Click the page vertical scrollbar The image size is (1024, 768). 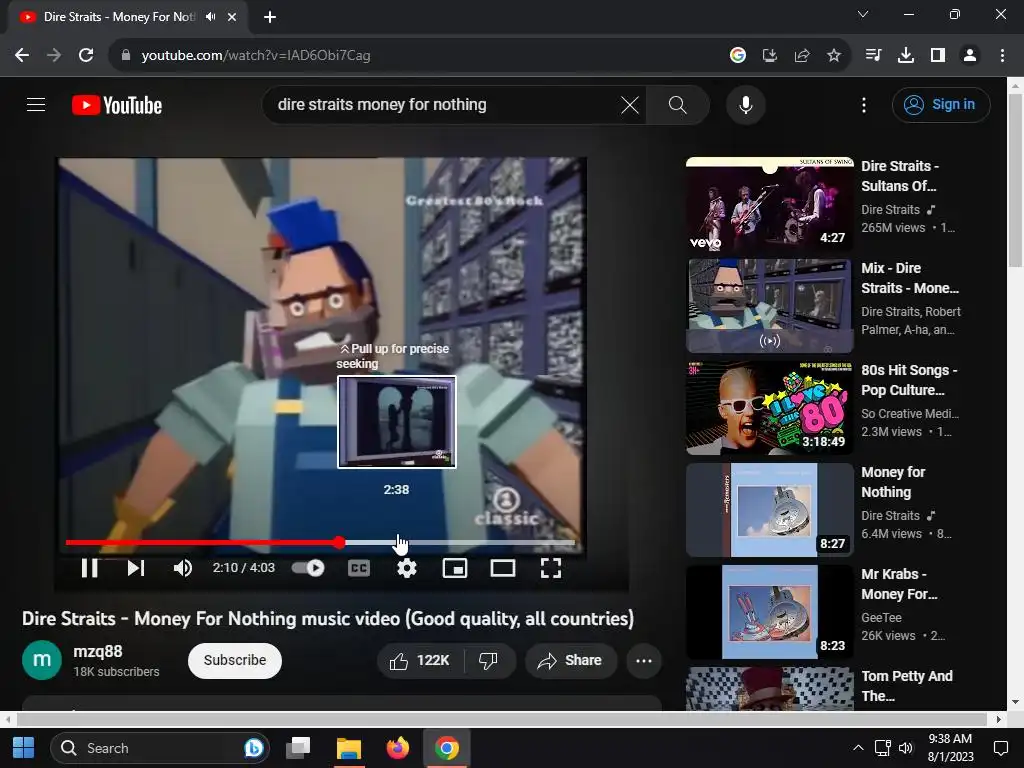(x=1015, y=180)
